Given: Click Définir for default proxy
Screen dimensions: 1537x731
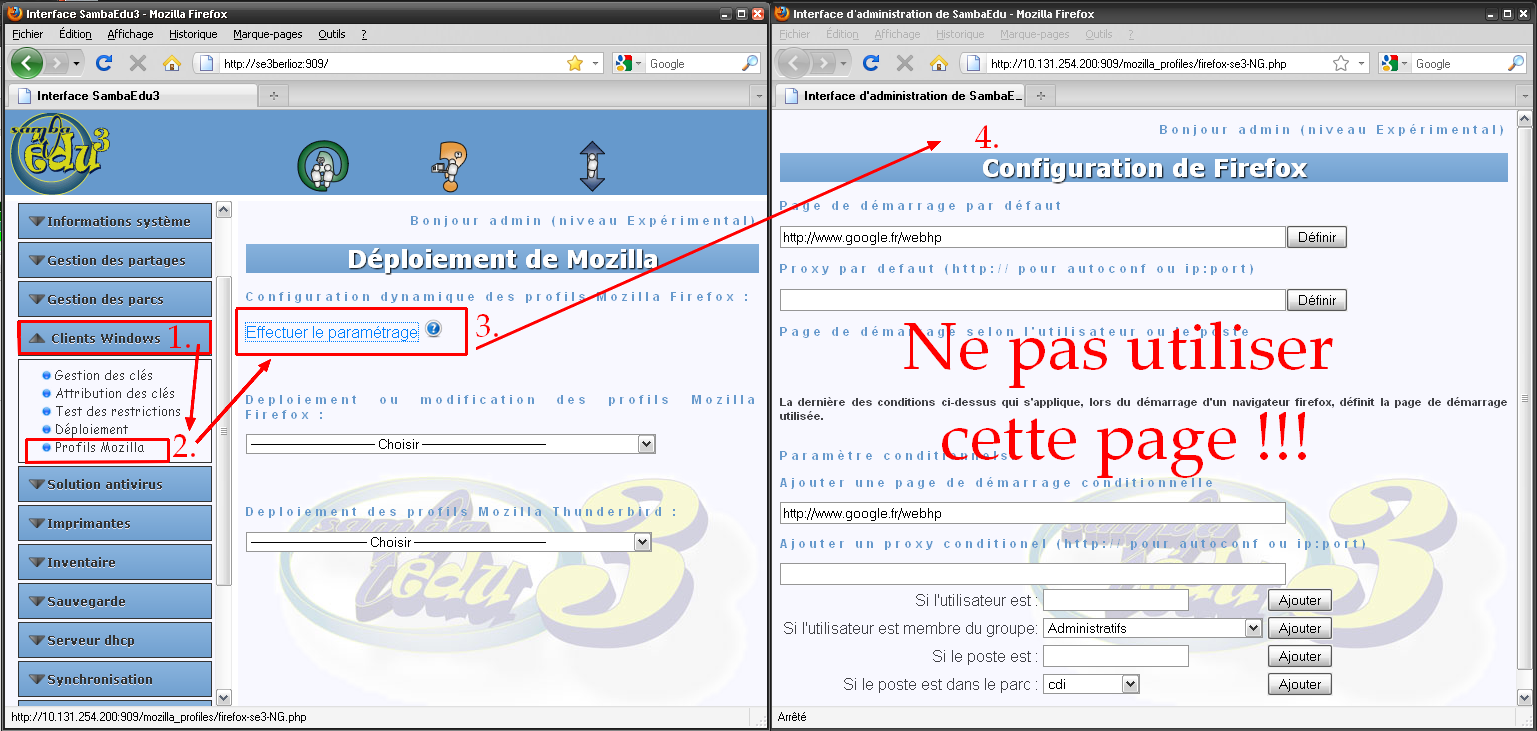Looking at the screenshot, I should point(1317,300).
